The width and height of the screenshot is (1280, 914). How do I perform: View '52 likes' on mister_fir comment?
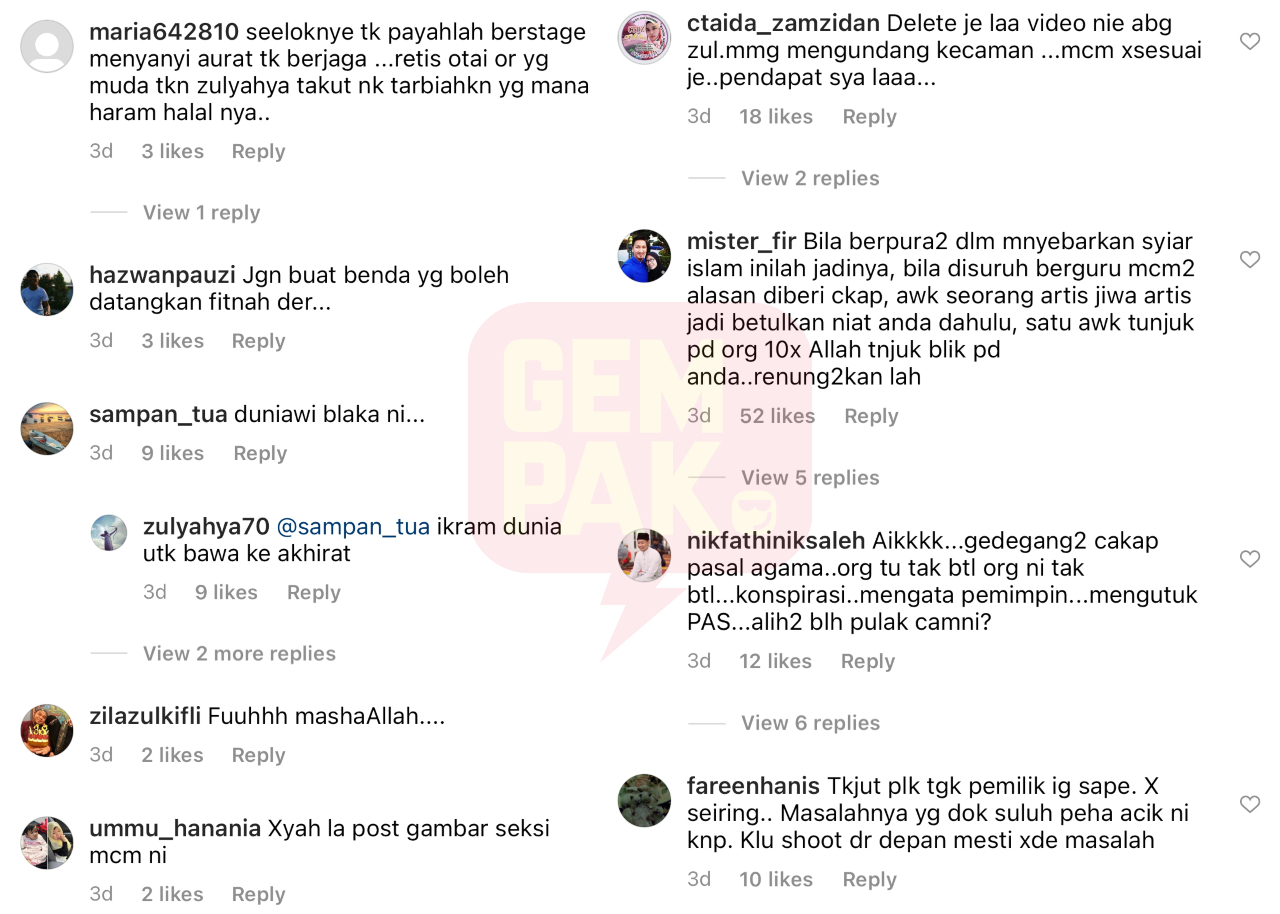[x=777, y=416]
